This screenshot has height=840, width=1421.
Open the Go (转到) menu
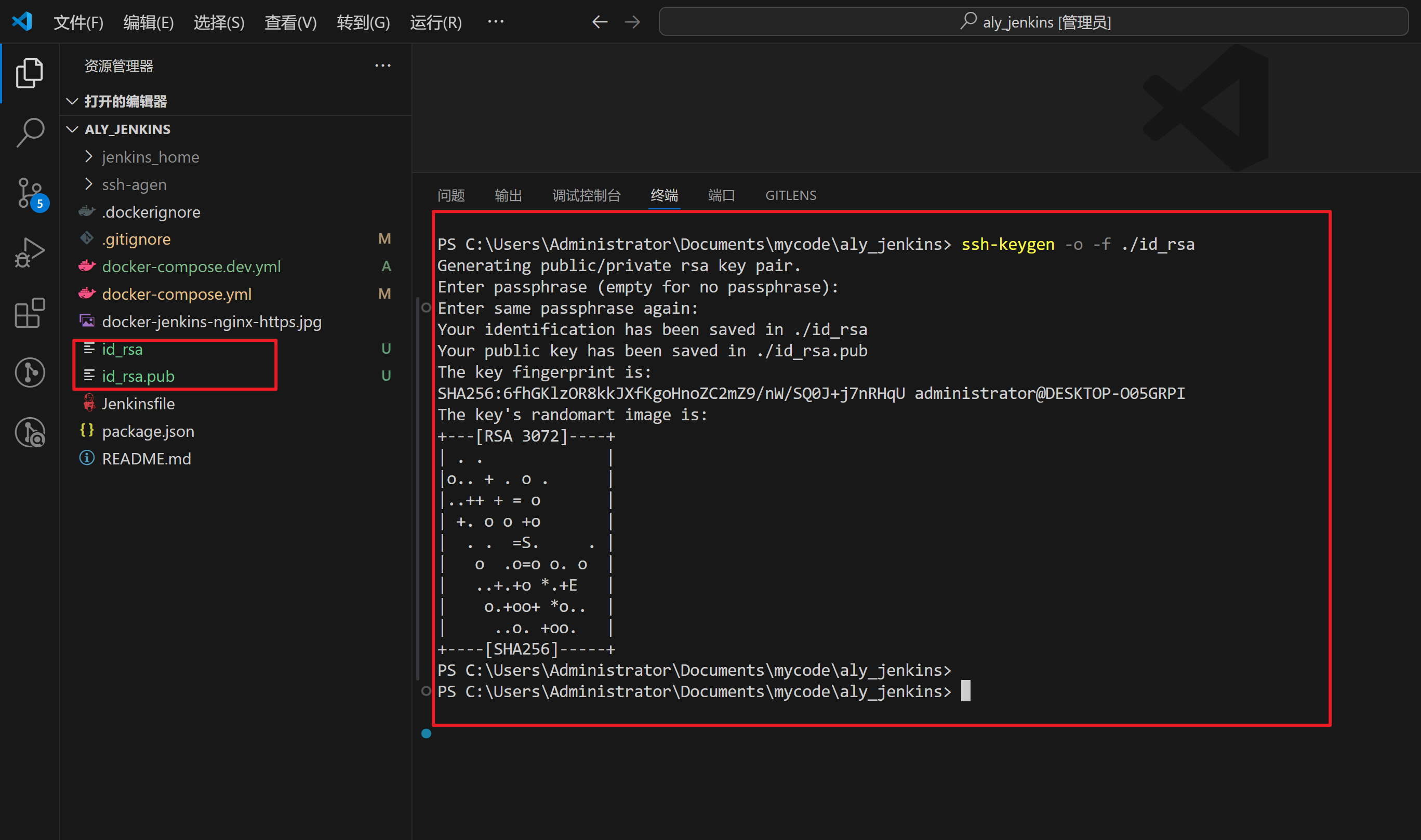[x=363, y=22]
